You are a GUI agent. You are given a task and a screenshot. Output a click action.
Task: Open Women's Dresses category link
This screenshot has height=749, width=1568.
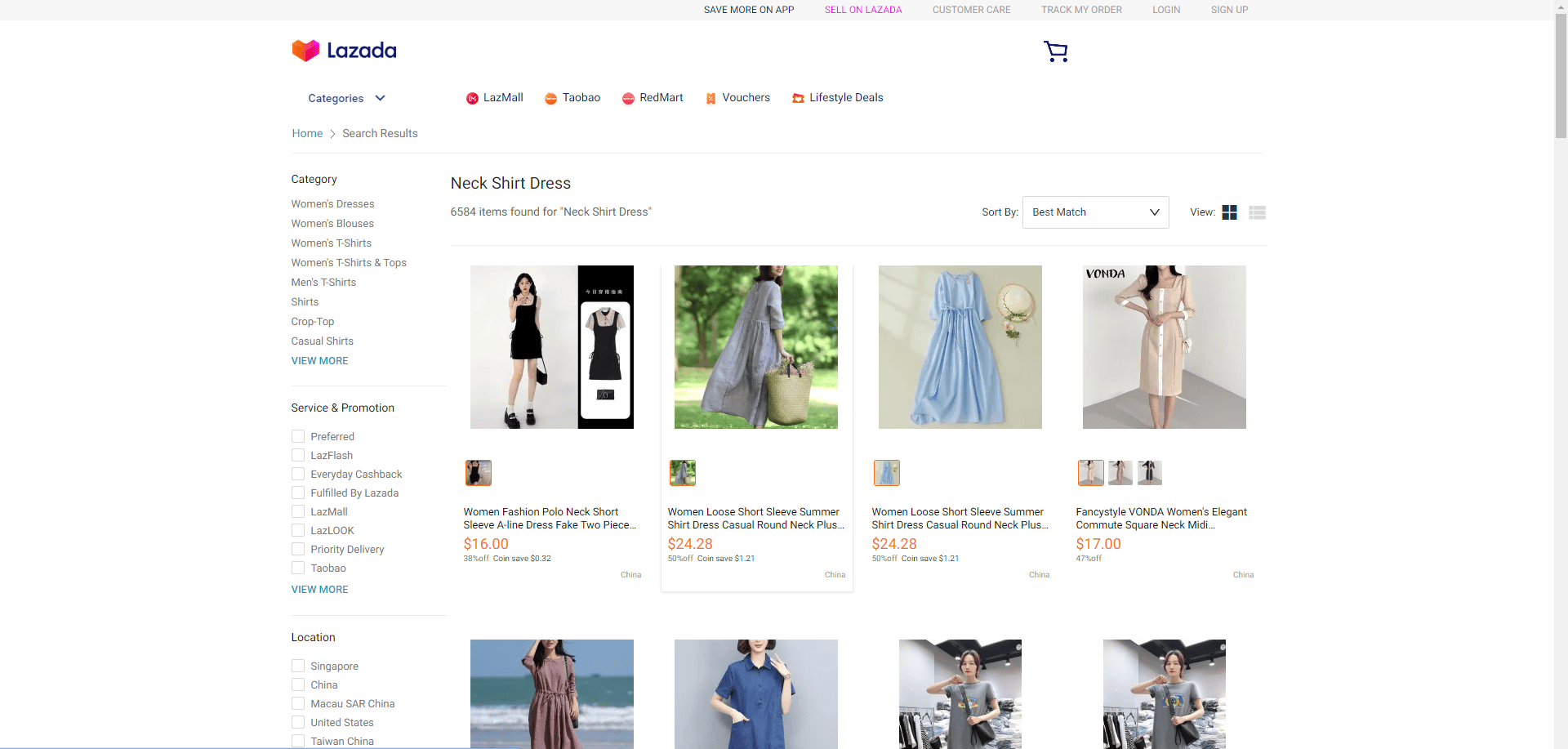[x=332, y=203]
